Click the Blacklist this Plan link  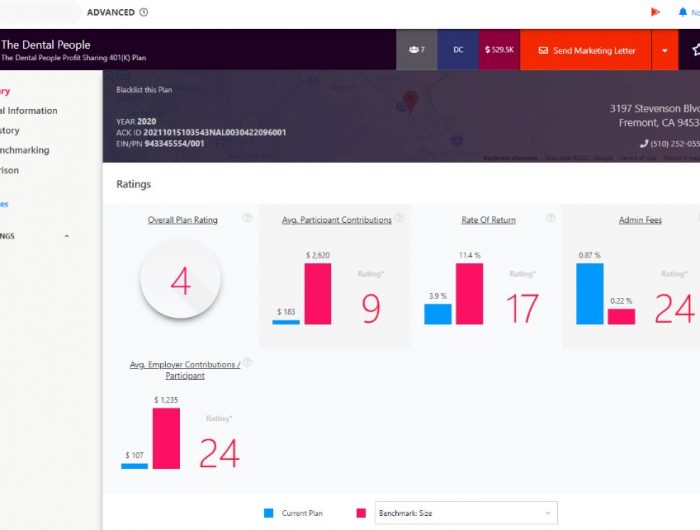tap(144, 90)
